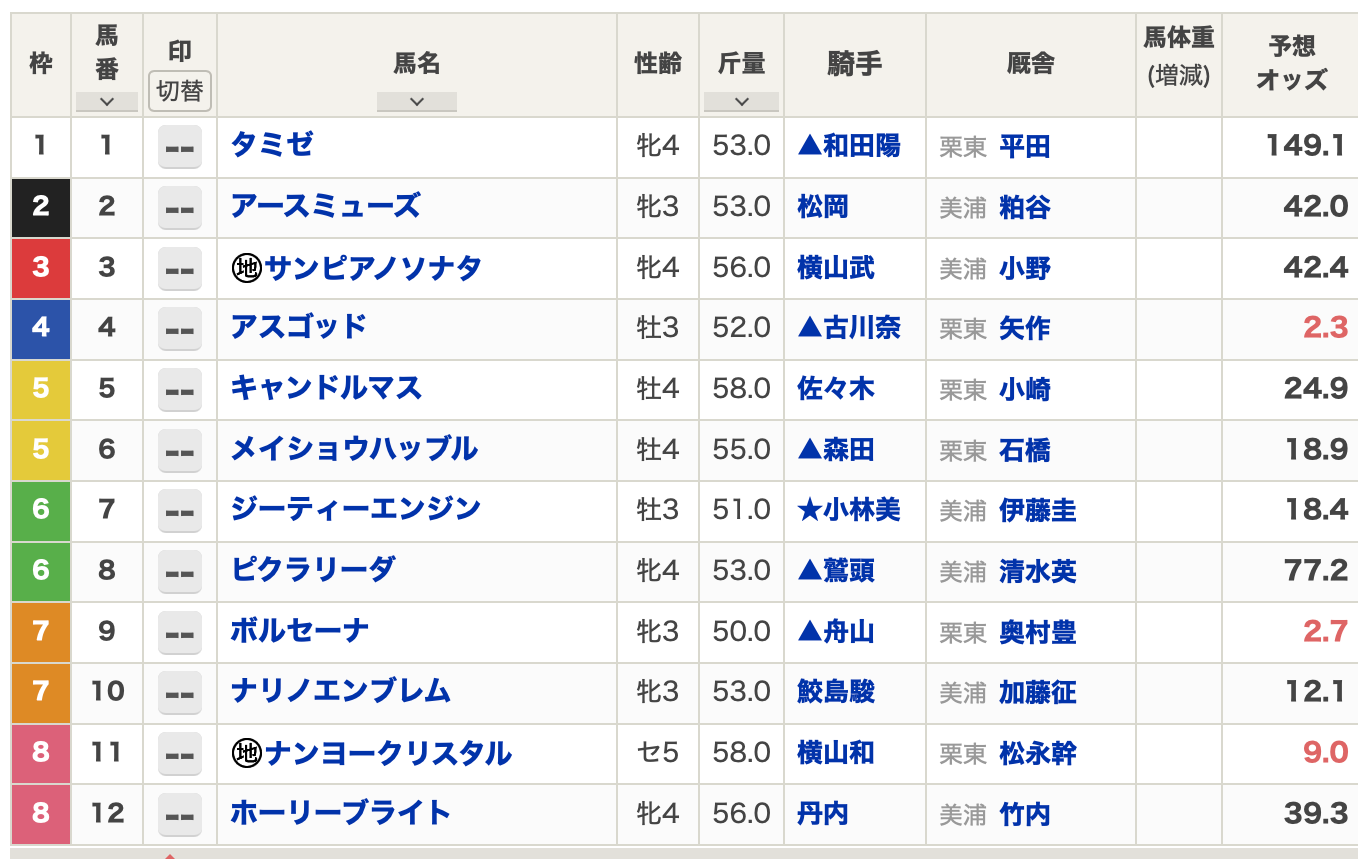Click the 2.7 odds for ボルセーナ
Screen dimensions: 1358x859
1325,632
